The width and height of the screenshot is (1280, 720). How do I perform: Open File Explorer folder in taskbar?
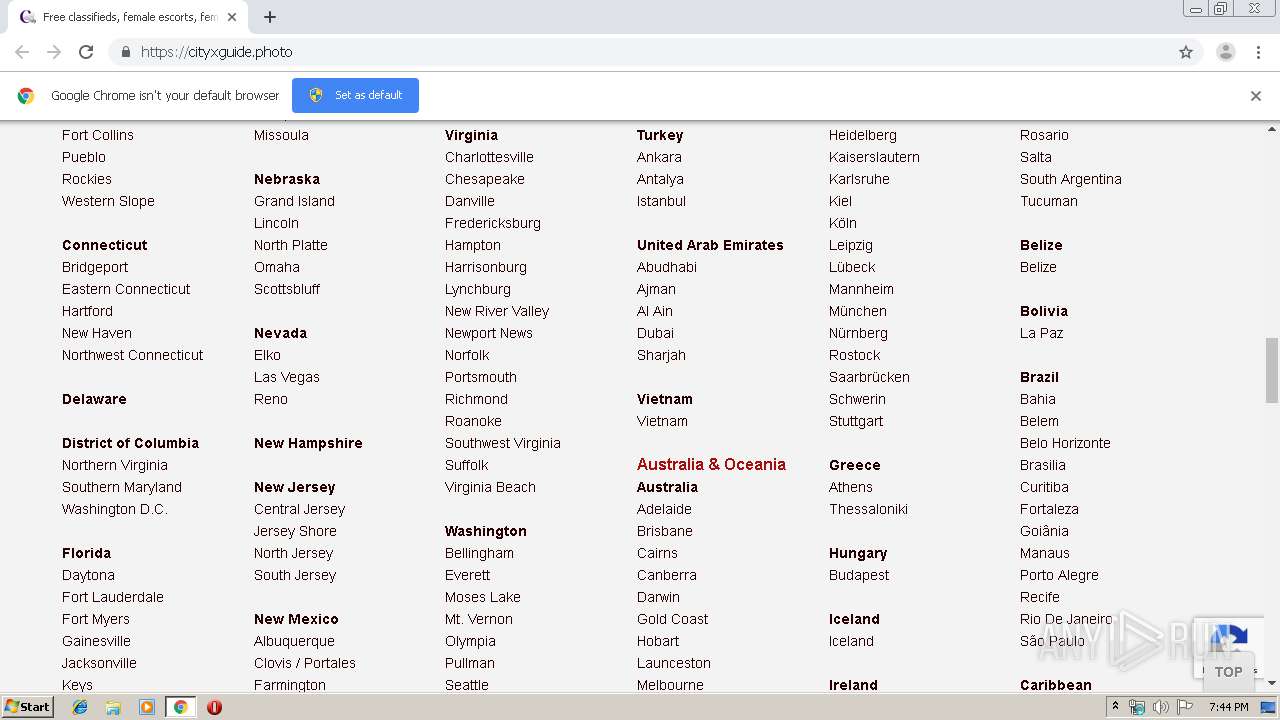click(x=113, y=707)
